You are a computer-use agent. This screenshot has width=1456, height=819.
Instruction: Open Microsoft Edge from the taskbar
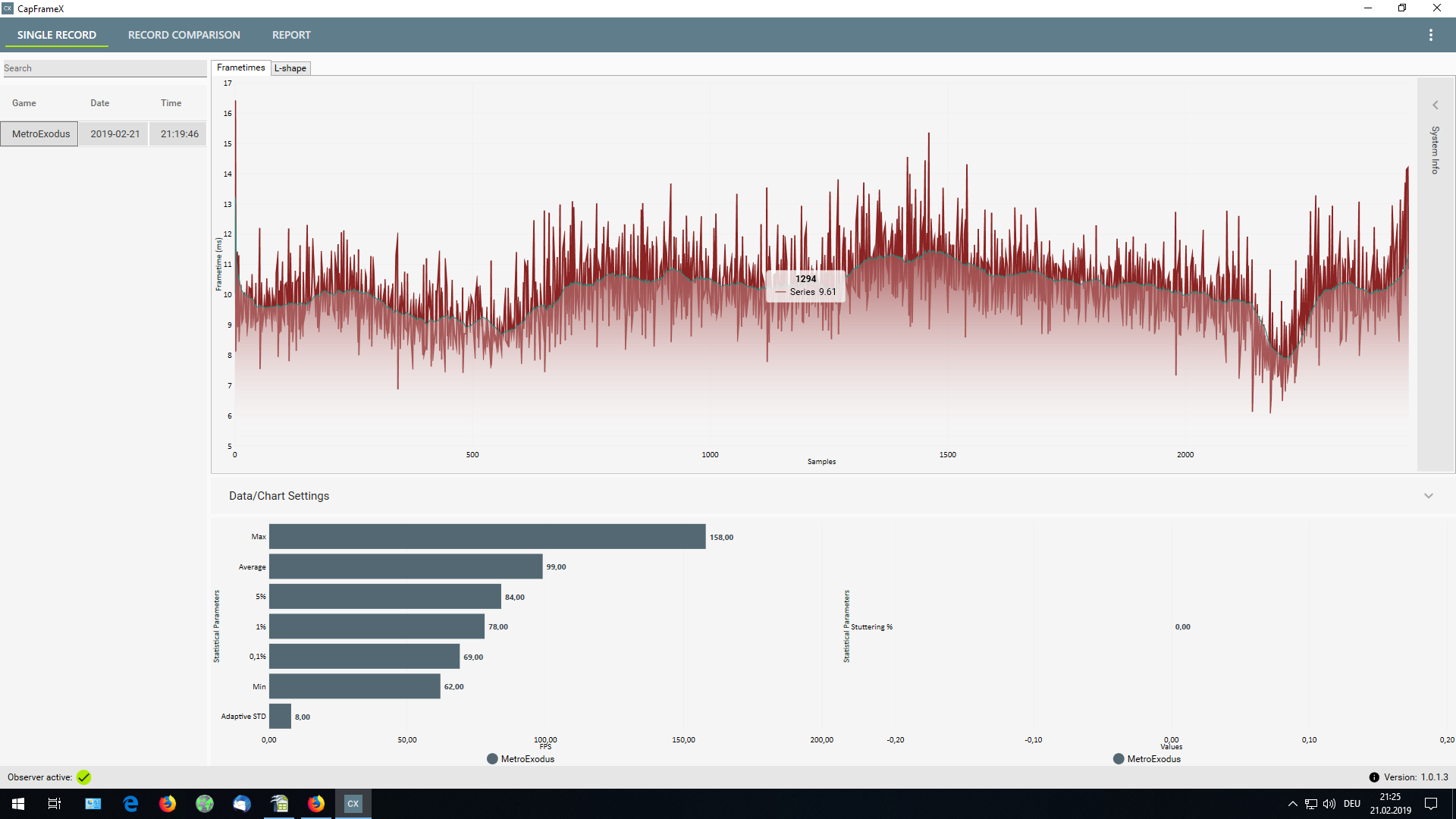point(130,804)
